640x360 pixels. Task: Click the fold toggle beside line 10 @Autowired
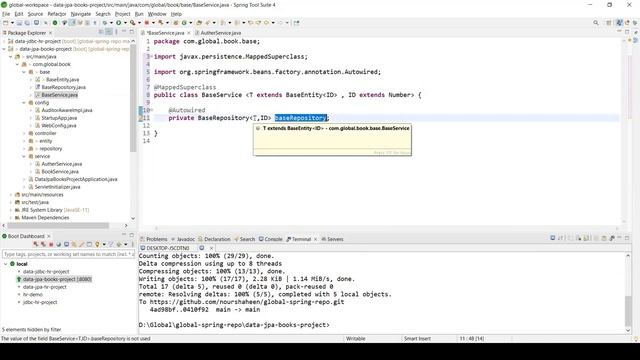tap(152, 110)
